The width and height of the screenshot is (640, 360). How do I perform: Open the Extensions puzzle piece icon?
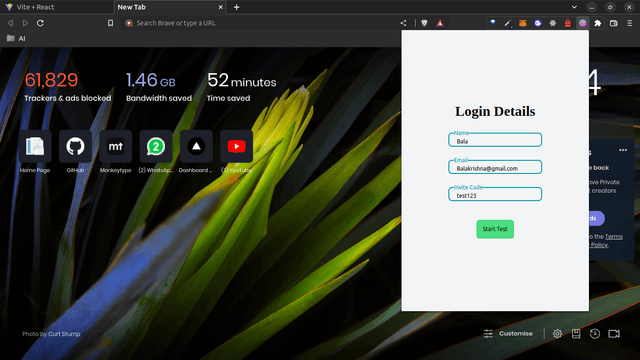tap(598, 23)
